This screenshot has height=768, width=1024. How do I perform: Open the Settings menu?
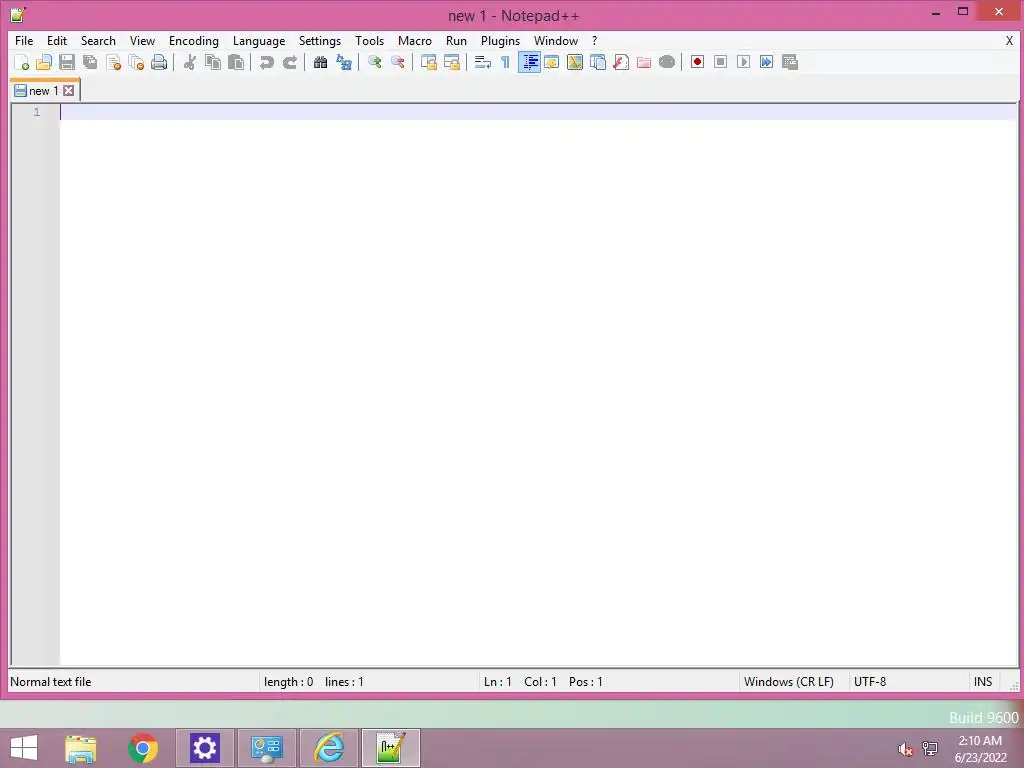[320, 40]
